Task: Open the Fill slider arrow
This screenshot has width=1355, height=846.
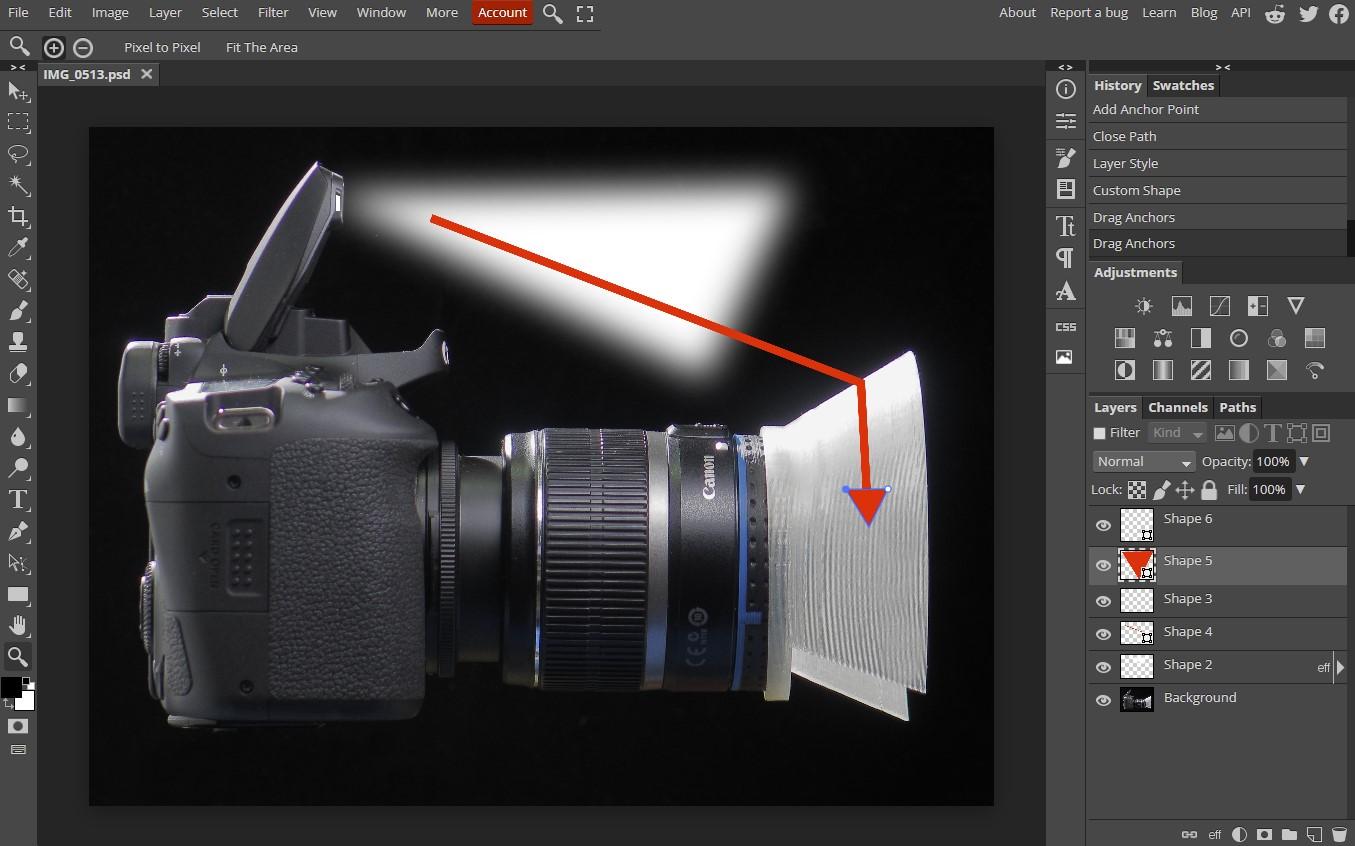Action: 1300,489
